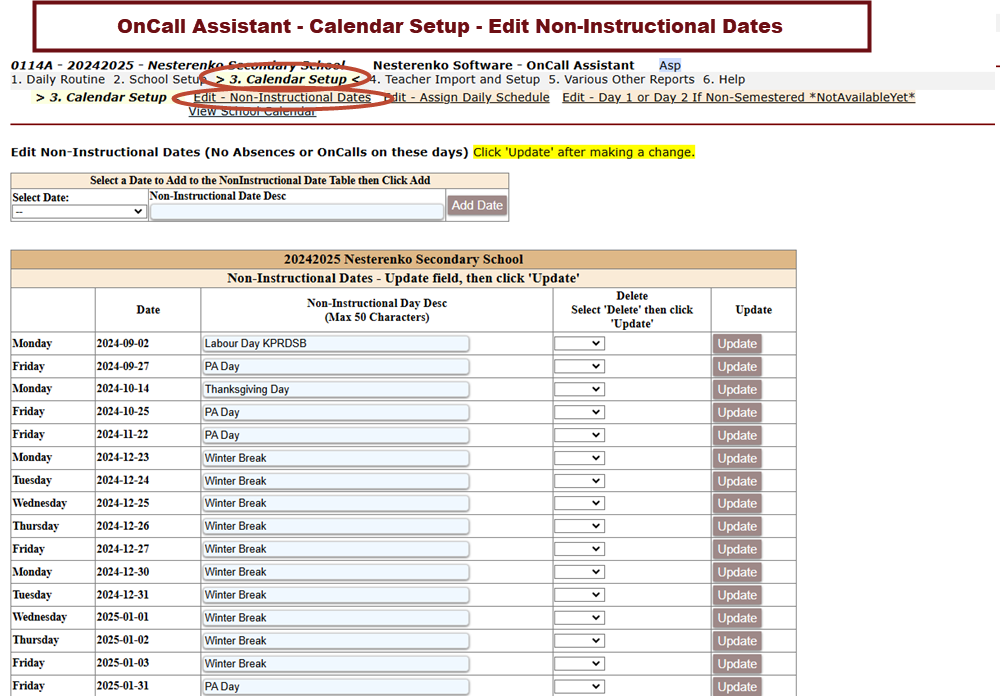This screenshot has height=700, width=1000.
Task: Open Delete dropdown for Labour Day row
Action: pyautogui.click(x=580, y=343)
